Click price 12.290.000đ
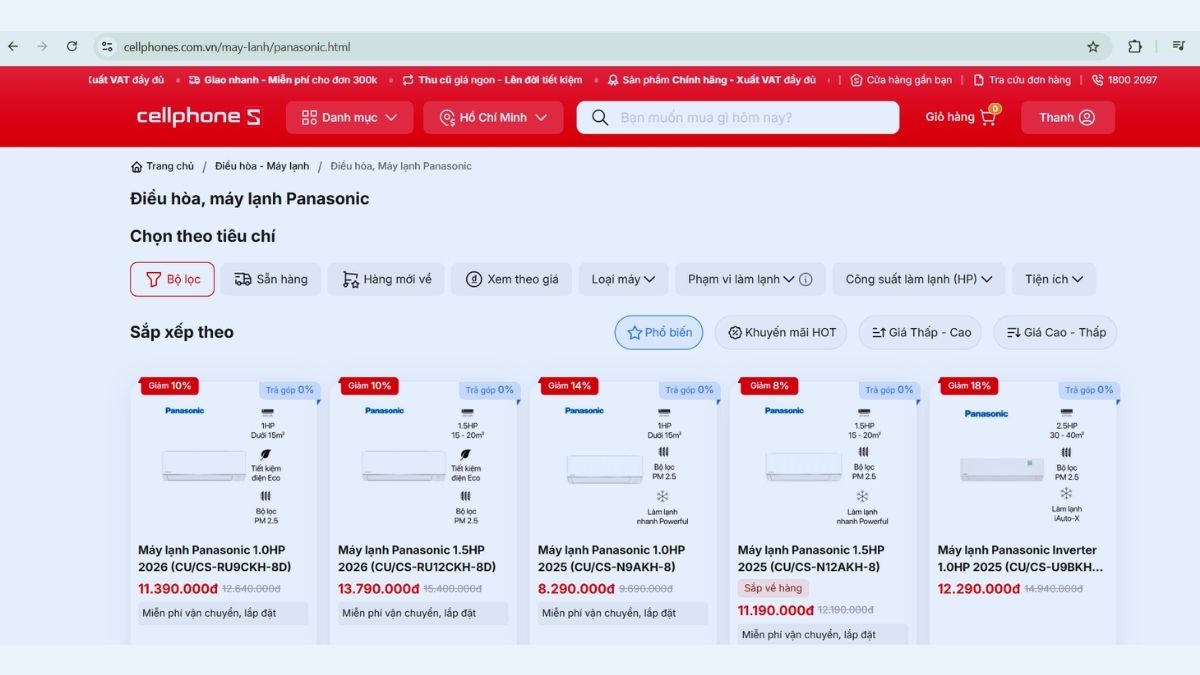This screenshot has width=1200, height=675. pos(979,589)
